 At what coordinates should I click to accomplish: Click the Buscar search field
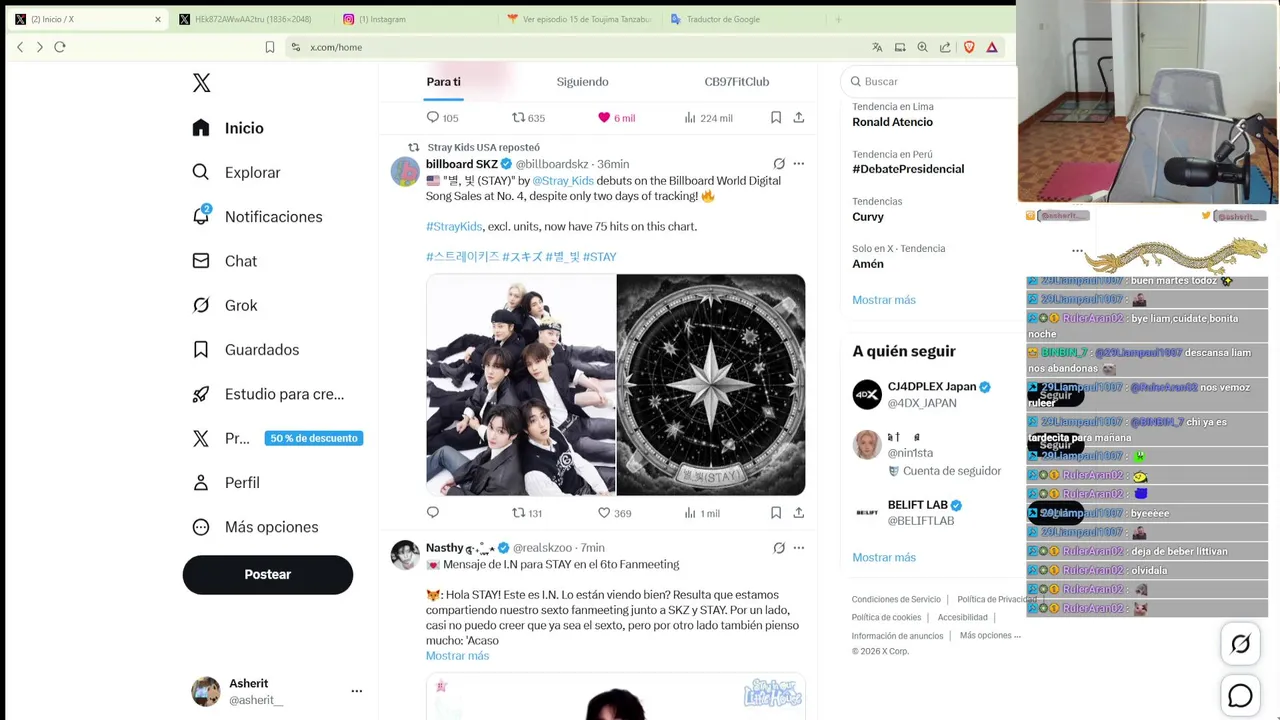coord(930,81)
